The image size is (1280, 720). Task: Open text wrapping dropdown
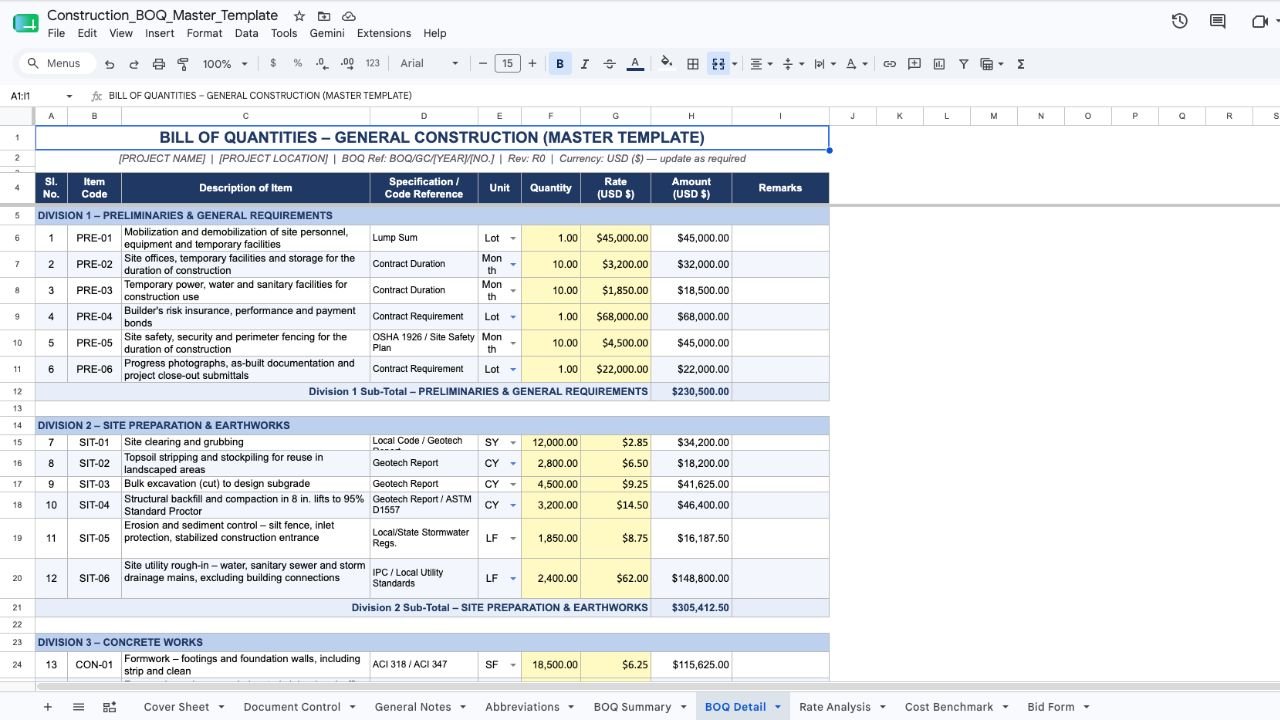tap(824, 64)
